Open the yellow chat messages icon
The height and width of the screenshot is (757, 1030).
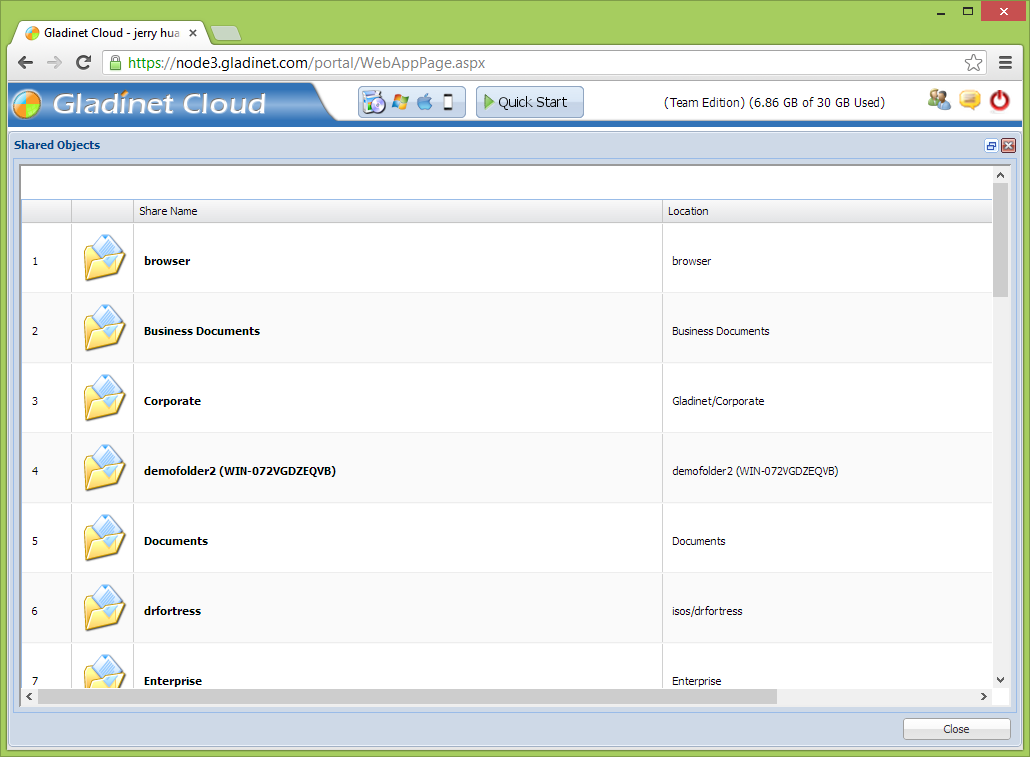point(969,100)
